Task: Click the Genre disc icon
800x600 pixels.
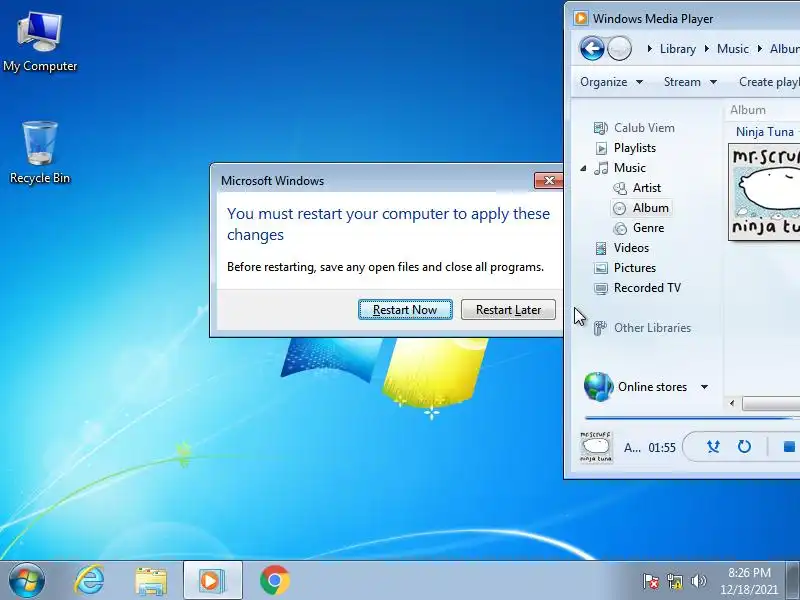Action: (620, 229)
